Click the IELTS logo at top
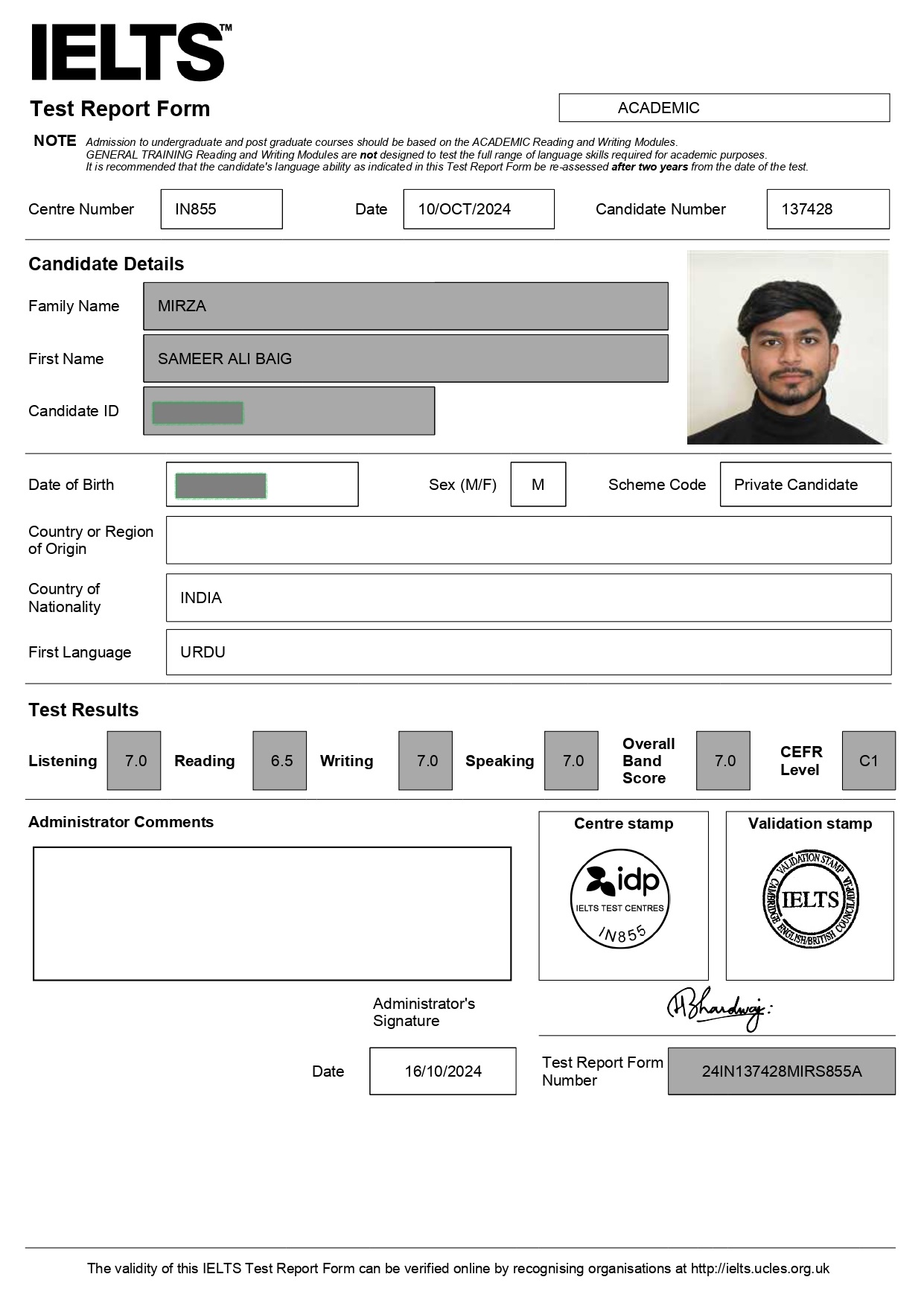 [x=130, y=52]
